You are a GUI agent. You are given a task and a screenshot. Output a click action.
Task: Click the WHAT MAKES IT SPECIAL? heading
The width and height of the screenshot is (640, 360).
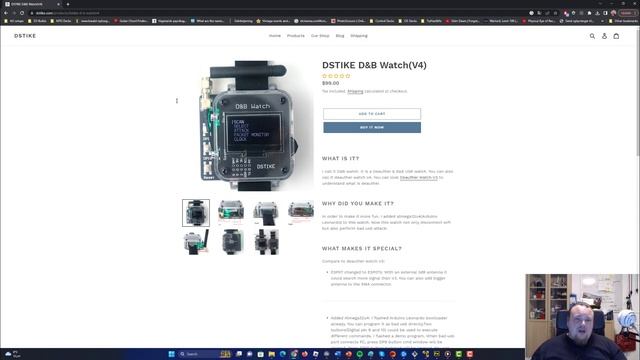pyautogui.click(x=362, y=248)
